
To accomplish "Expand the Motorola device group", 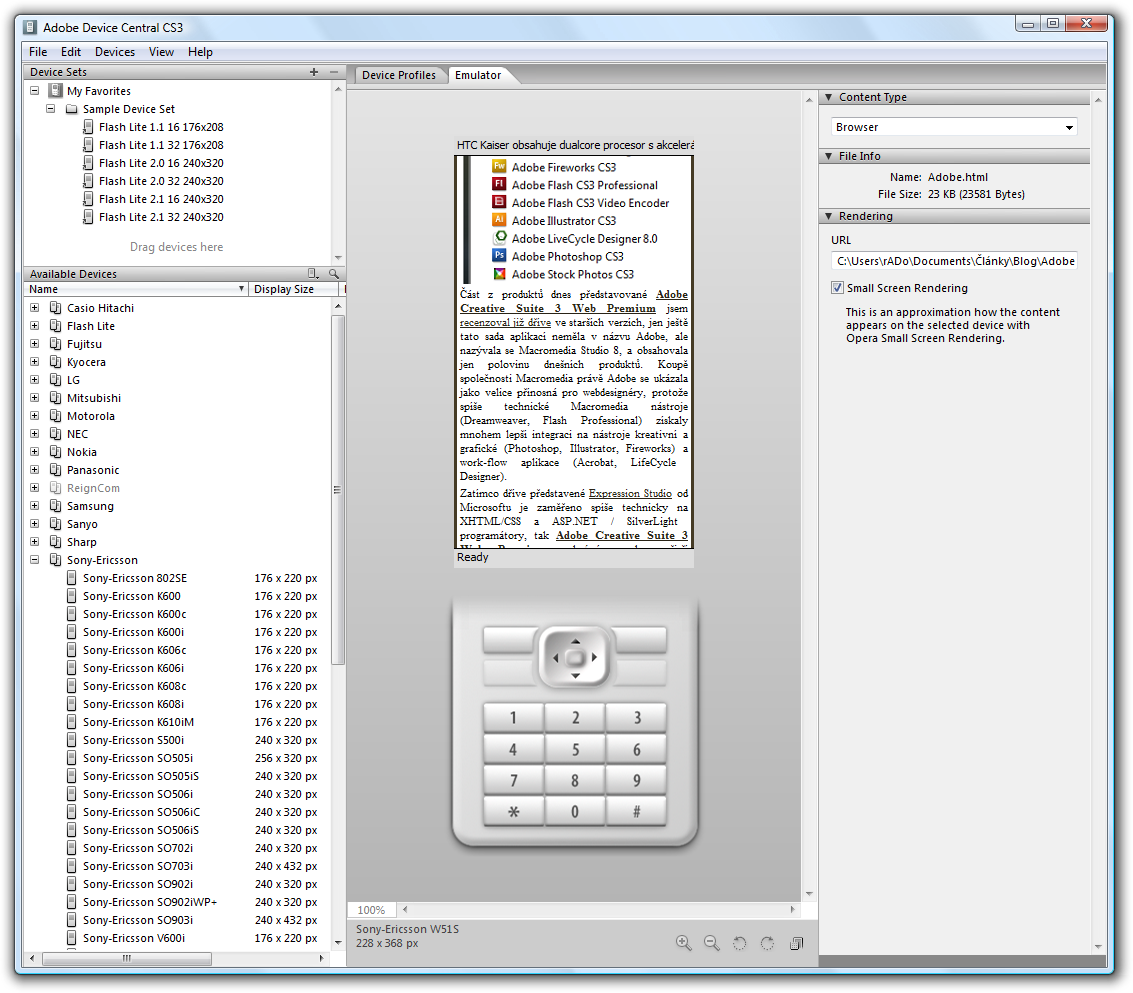I will pos(35,416).
